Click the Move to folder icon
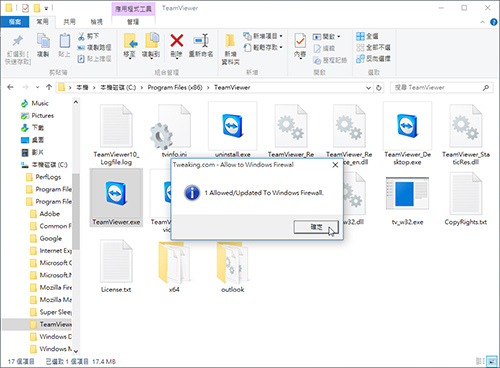The width and height of the screenshot is (500, 368). 130,41
